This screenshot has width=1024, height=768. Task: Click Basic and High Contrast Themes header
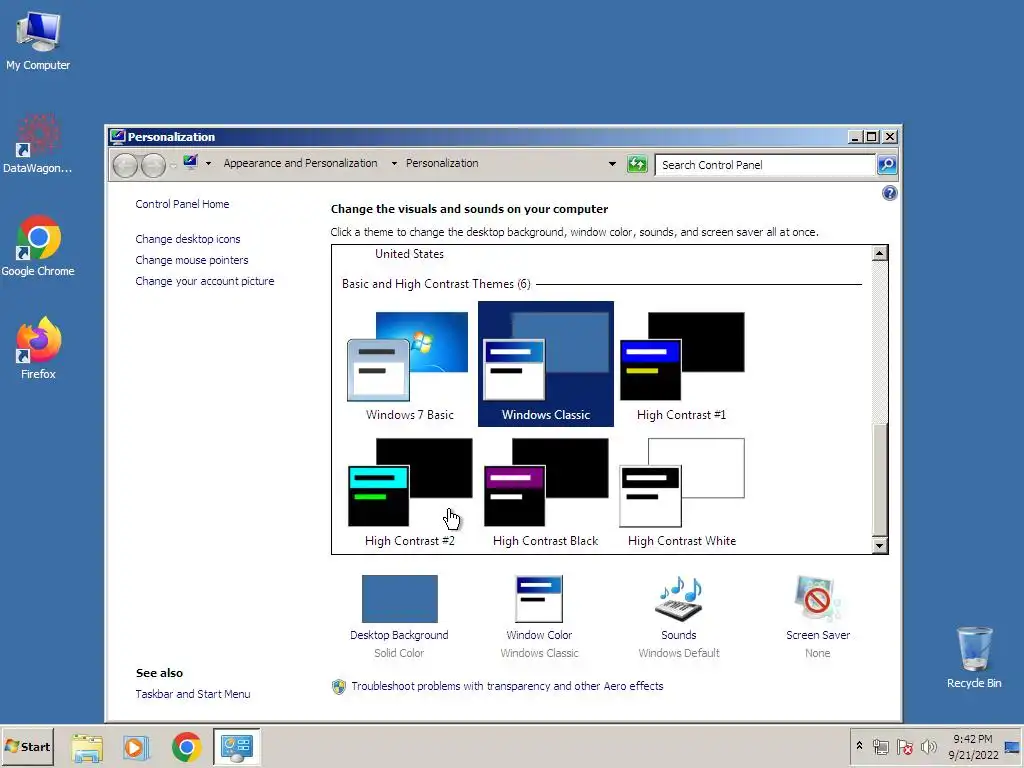(x=436, y=283)
